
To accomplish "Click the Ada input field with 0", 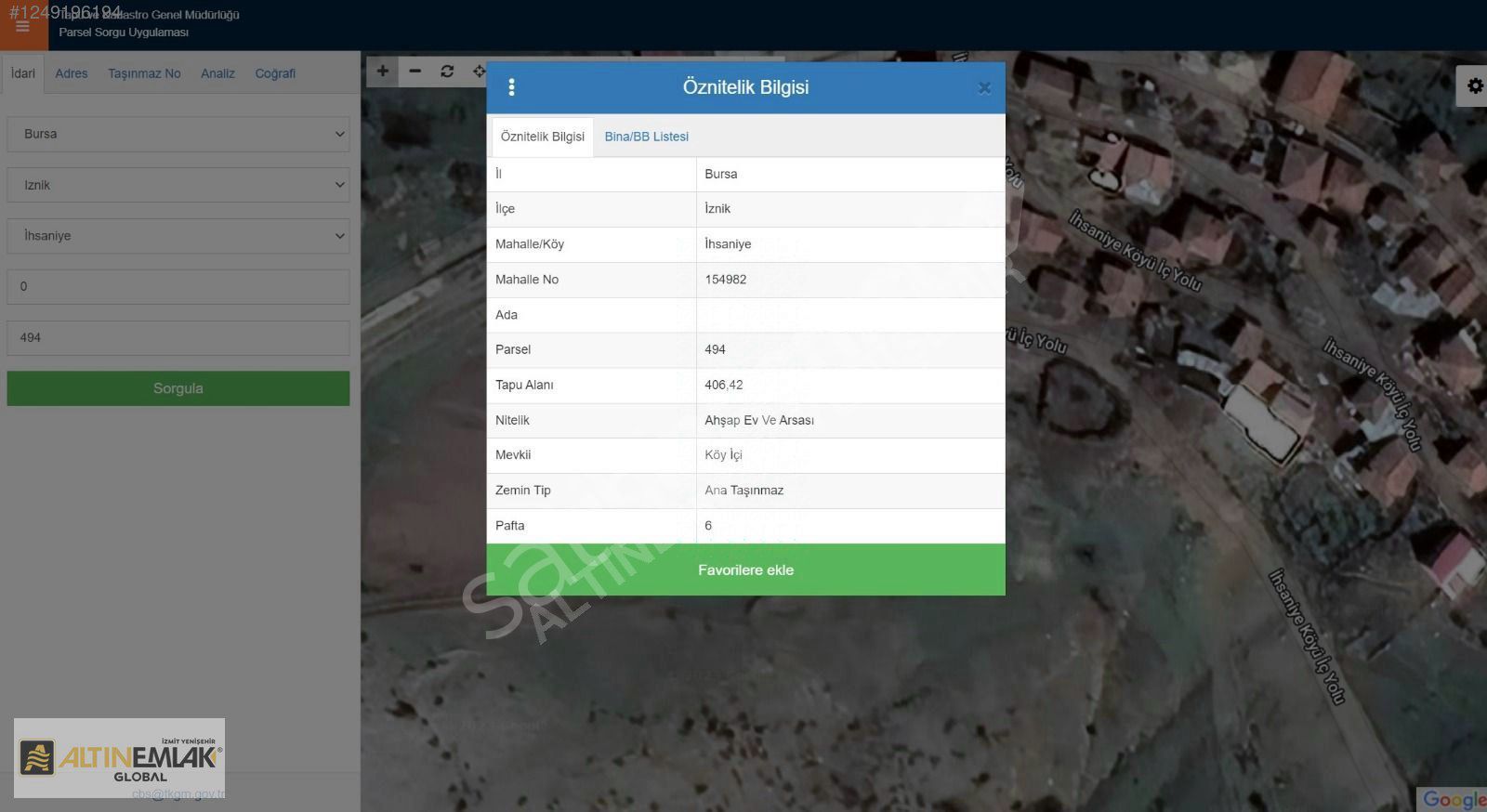I will coord(178,287).
